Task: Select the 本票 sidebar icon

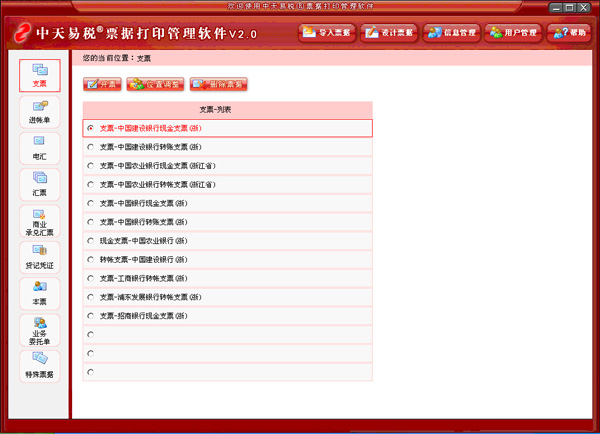Action: coord(40,294)
